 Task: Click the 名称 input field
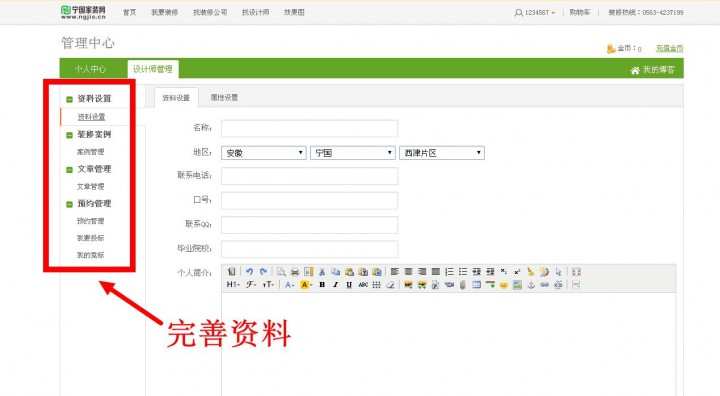[309, 128]
